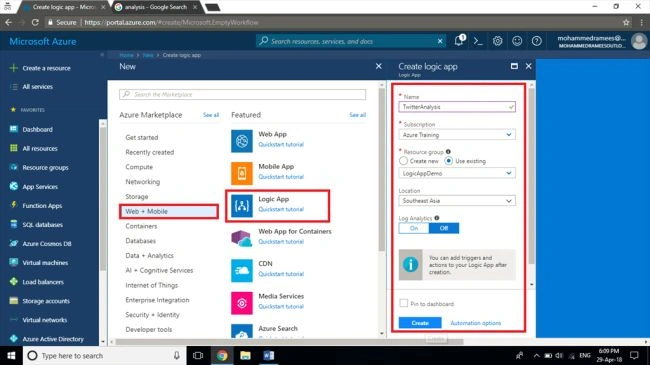Select Compute category
The image size is (650, 365).
pyautogui.click(x=139, y=167)
